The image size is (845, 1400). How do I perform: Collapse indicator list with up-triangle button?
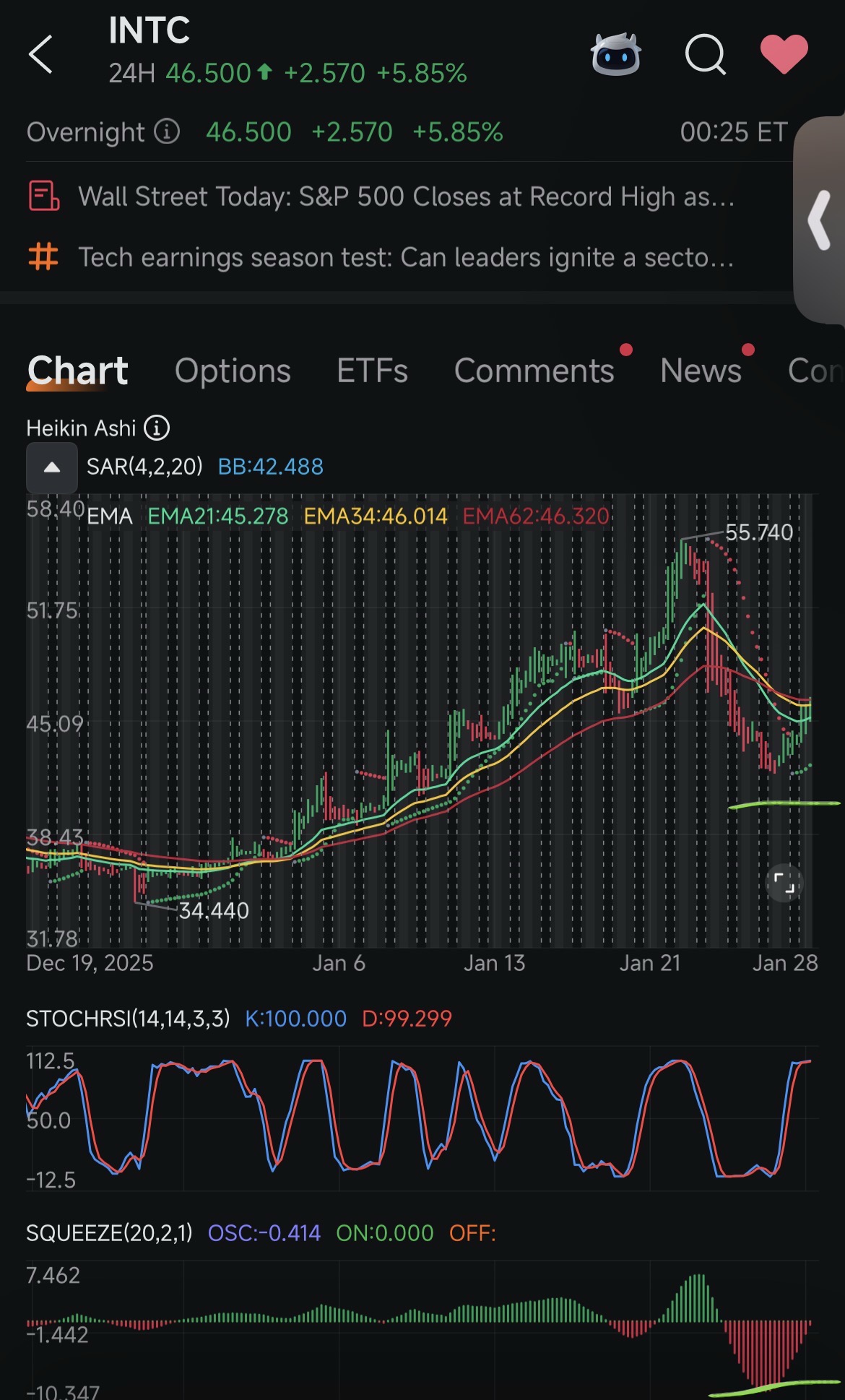coord(52,467)
